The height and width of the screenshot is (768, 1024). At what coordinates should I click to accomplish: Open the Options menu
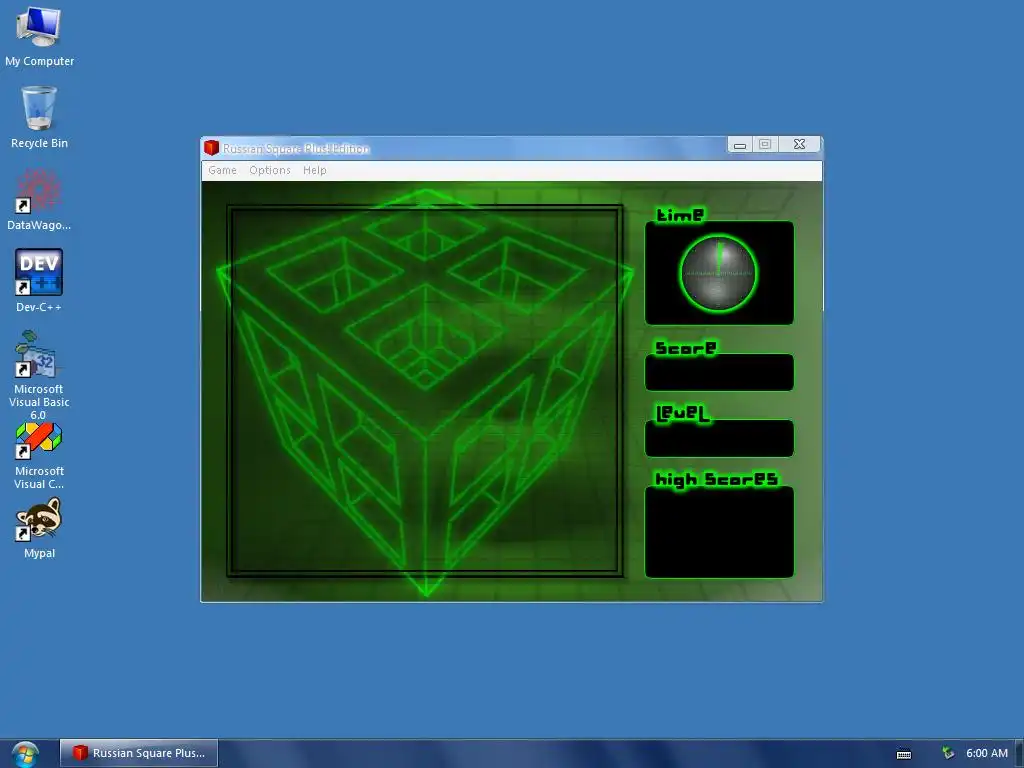coord(270,170)
